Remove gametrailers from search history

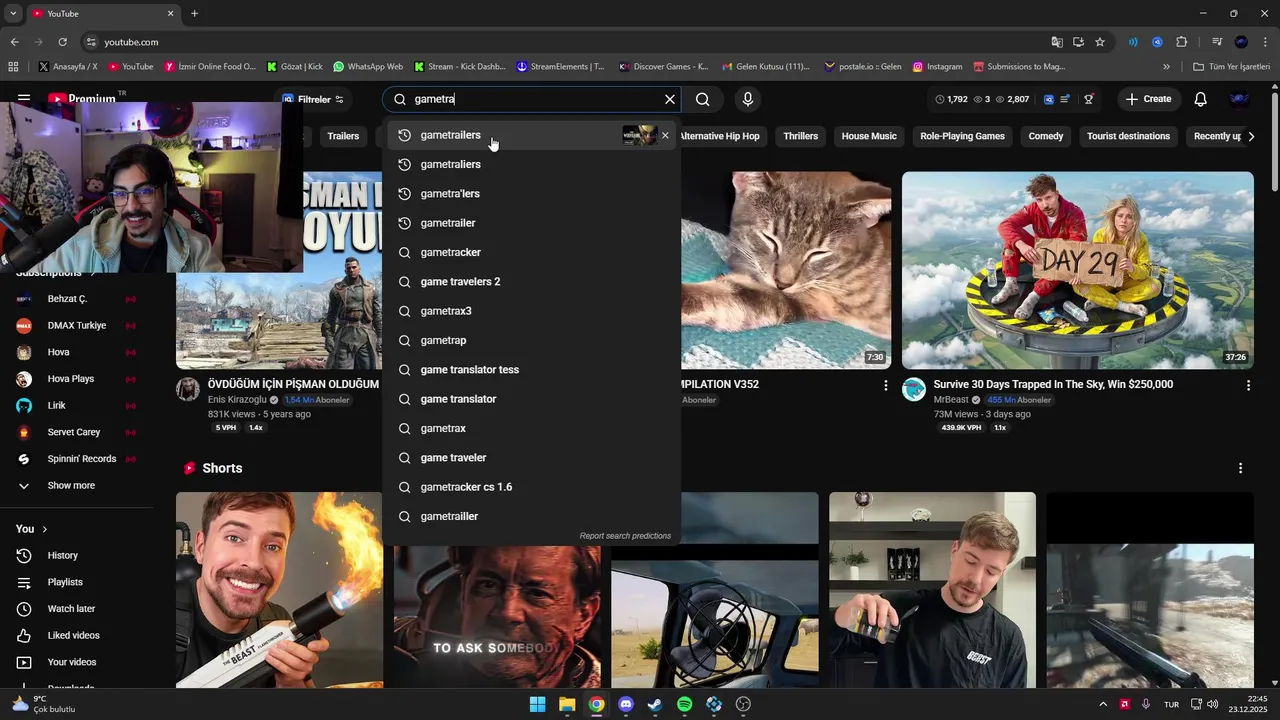click(665, 135)
